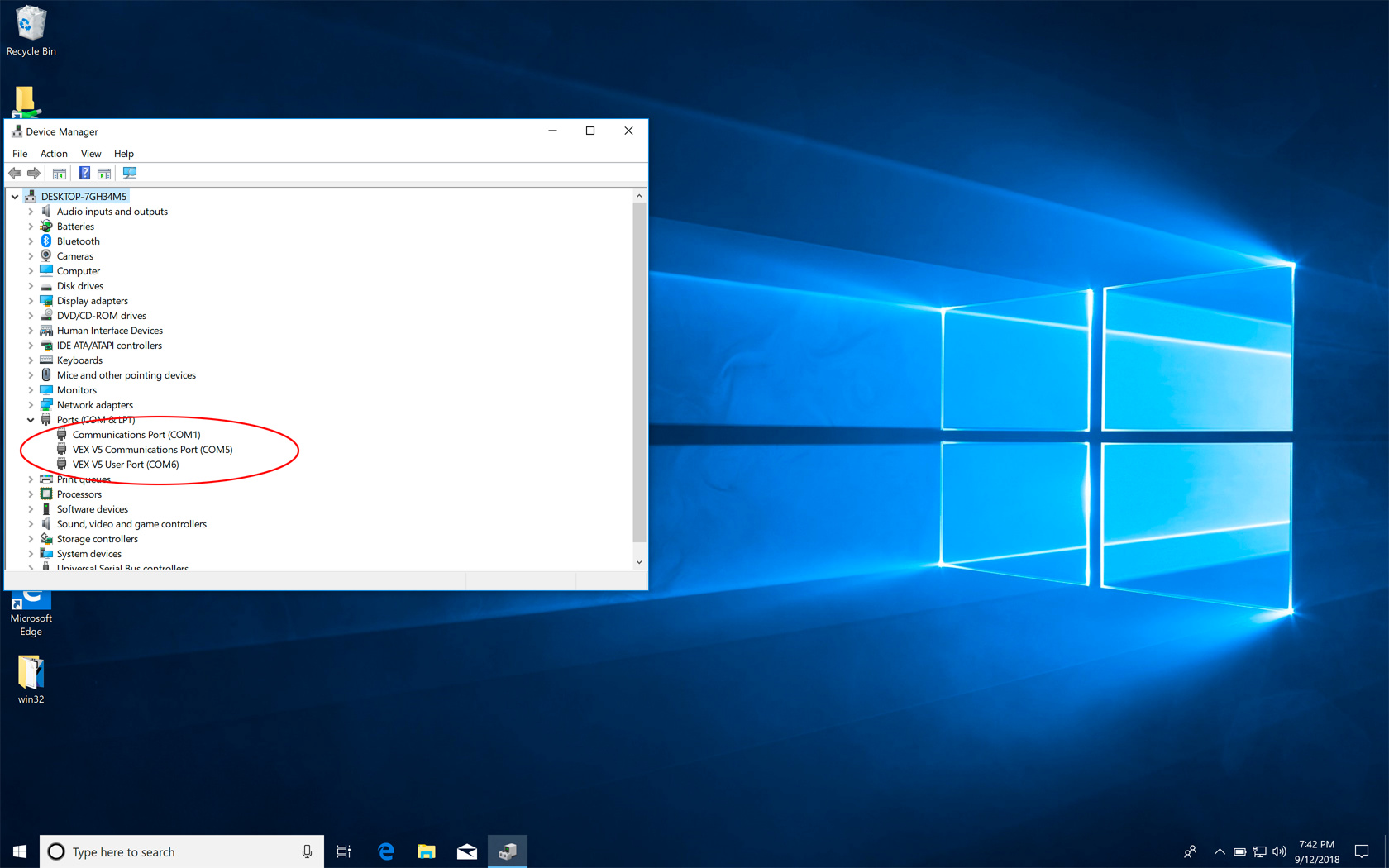
Task: Click the action pane toolbar icon
Action: click(104, 174)
